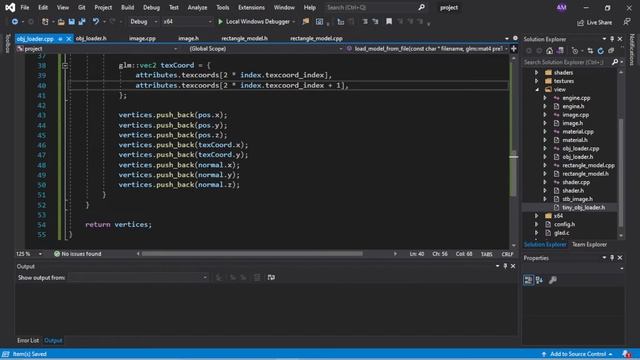The width and height of the screenshot is (640, 360).
Task: Click Show All Files icon
Action: (611, 51)
